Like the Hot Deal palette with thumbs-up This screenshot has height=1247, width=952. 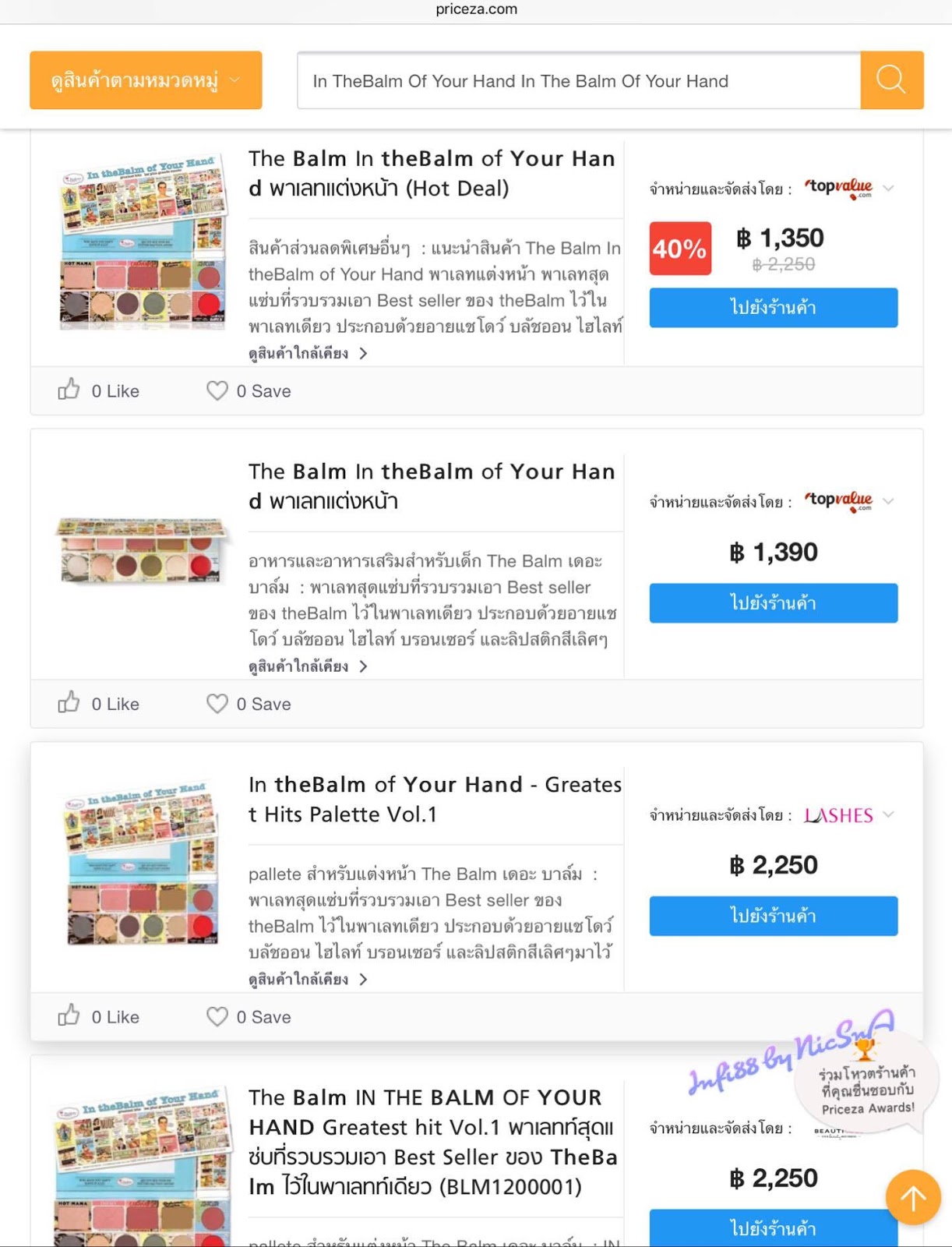click(99, 390)
